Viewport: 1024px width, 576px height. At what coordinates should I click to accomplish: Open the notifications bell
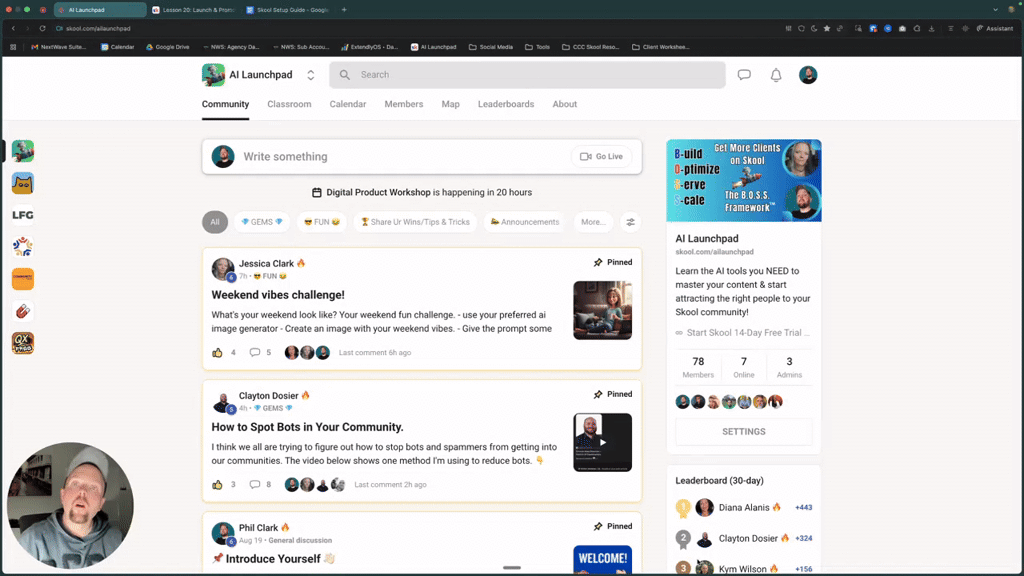[776, 75]
